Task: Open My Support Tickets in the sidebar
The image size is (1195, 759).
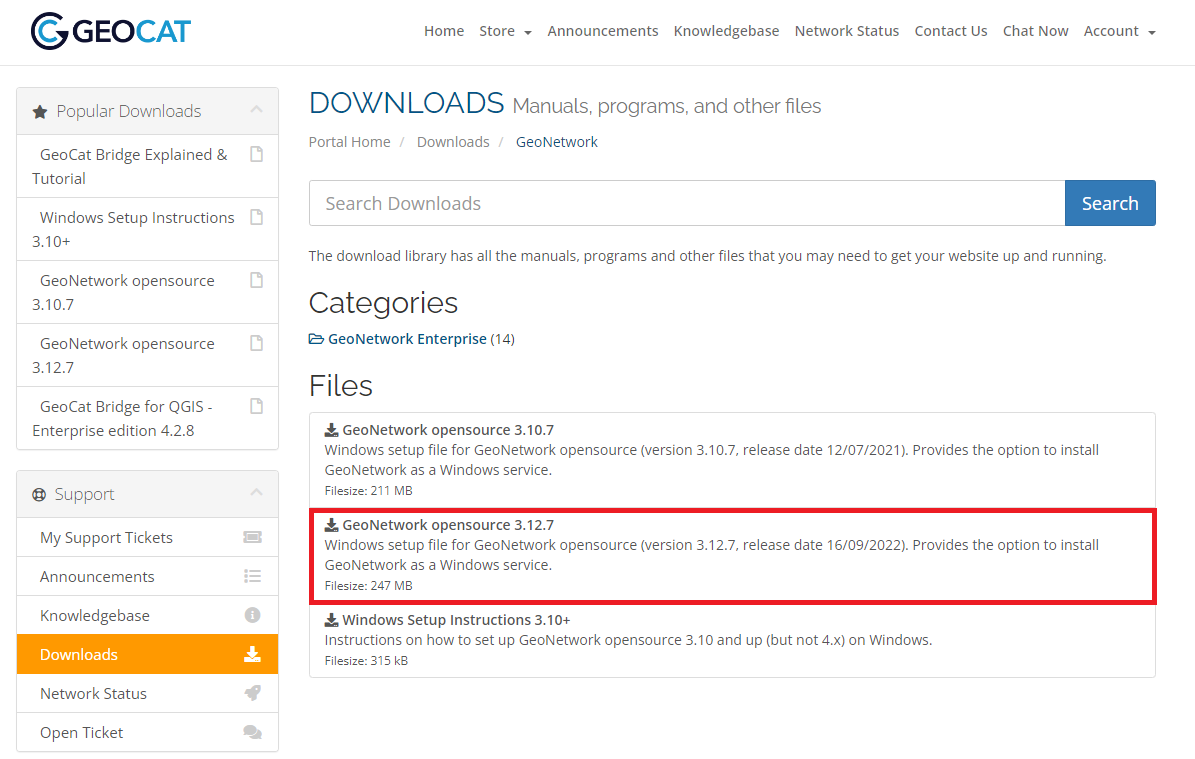Action: pyautogui.click(x=148, y=538)
